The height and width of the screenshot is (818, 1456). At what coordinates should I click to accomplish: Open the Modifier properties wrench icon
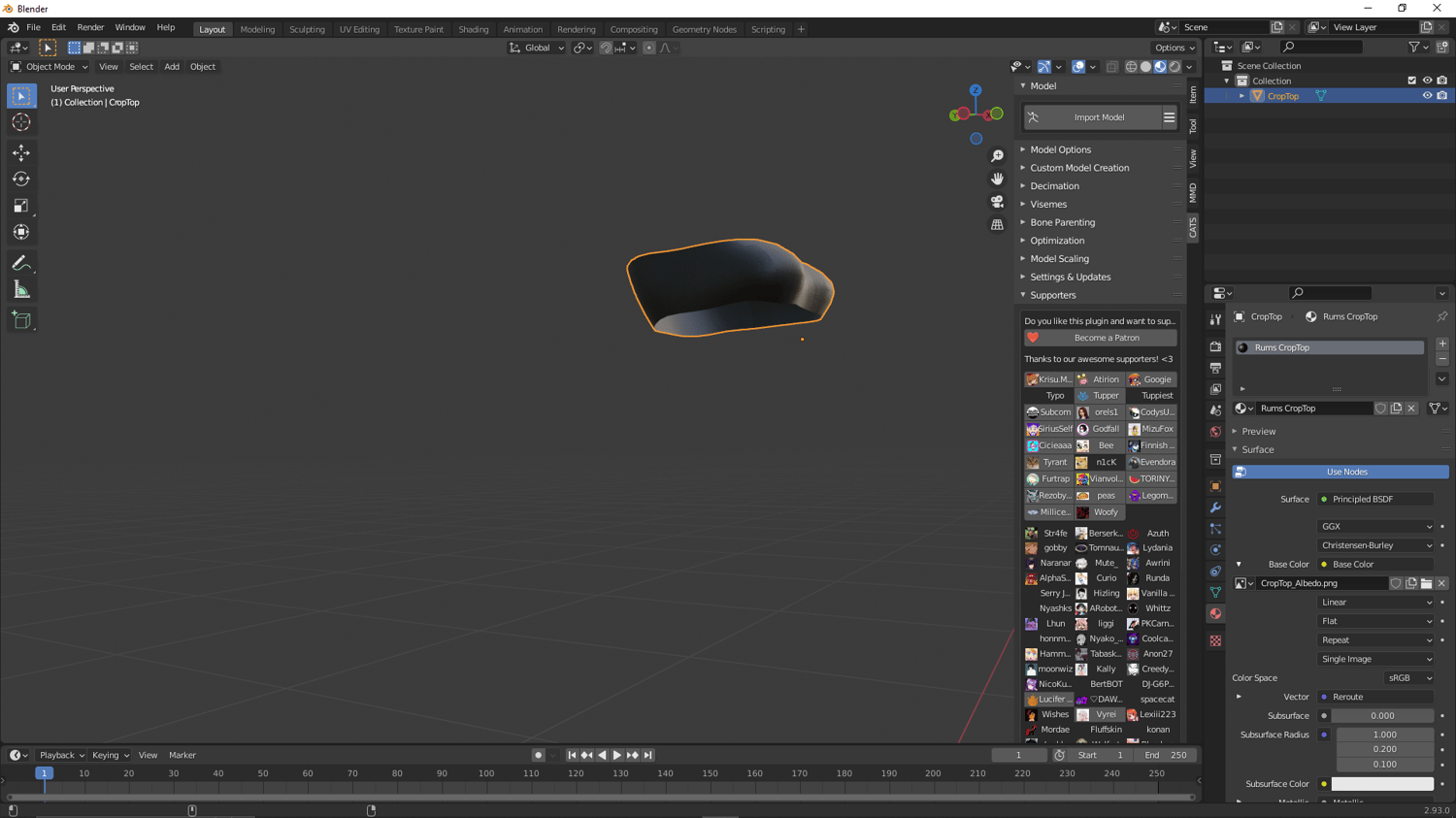tap(1215, 507)
